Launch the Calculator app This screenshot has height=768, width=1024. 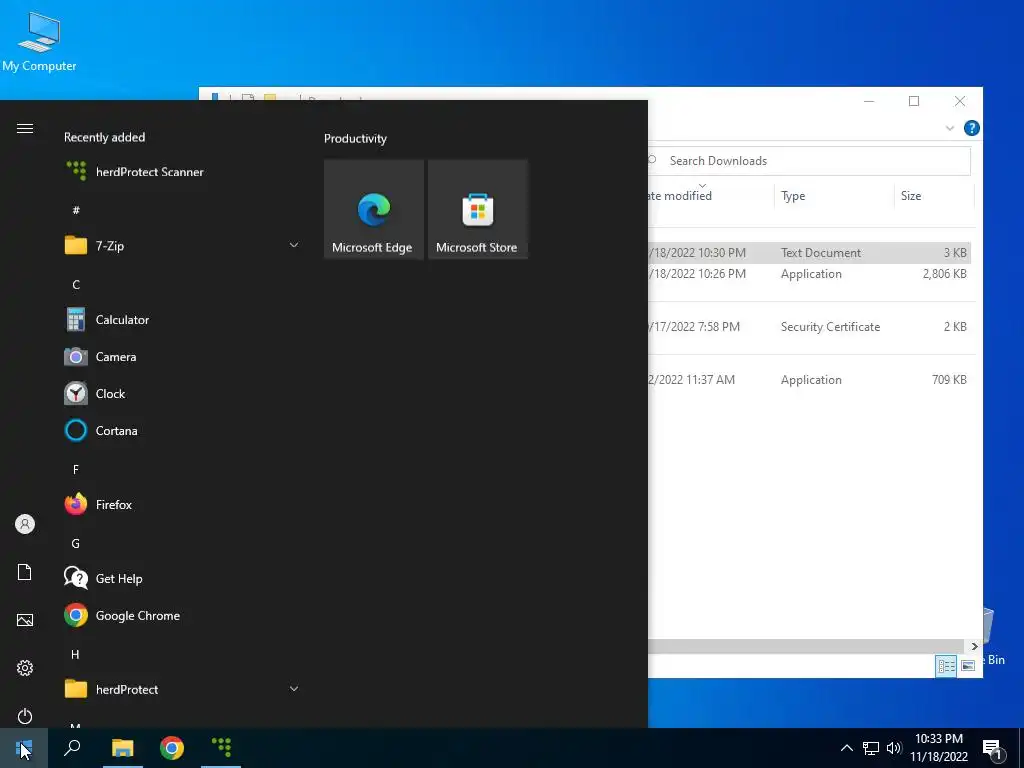[x=108, y=319]
